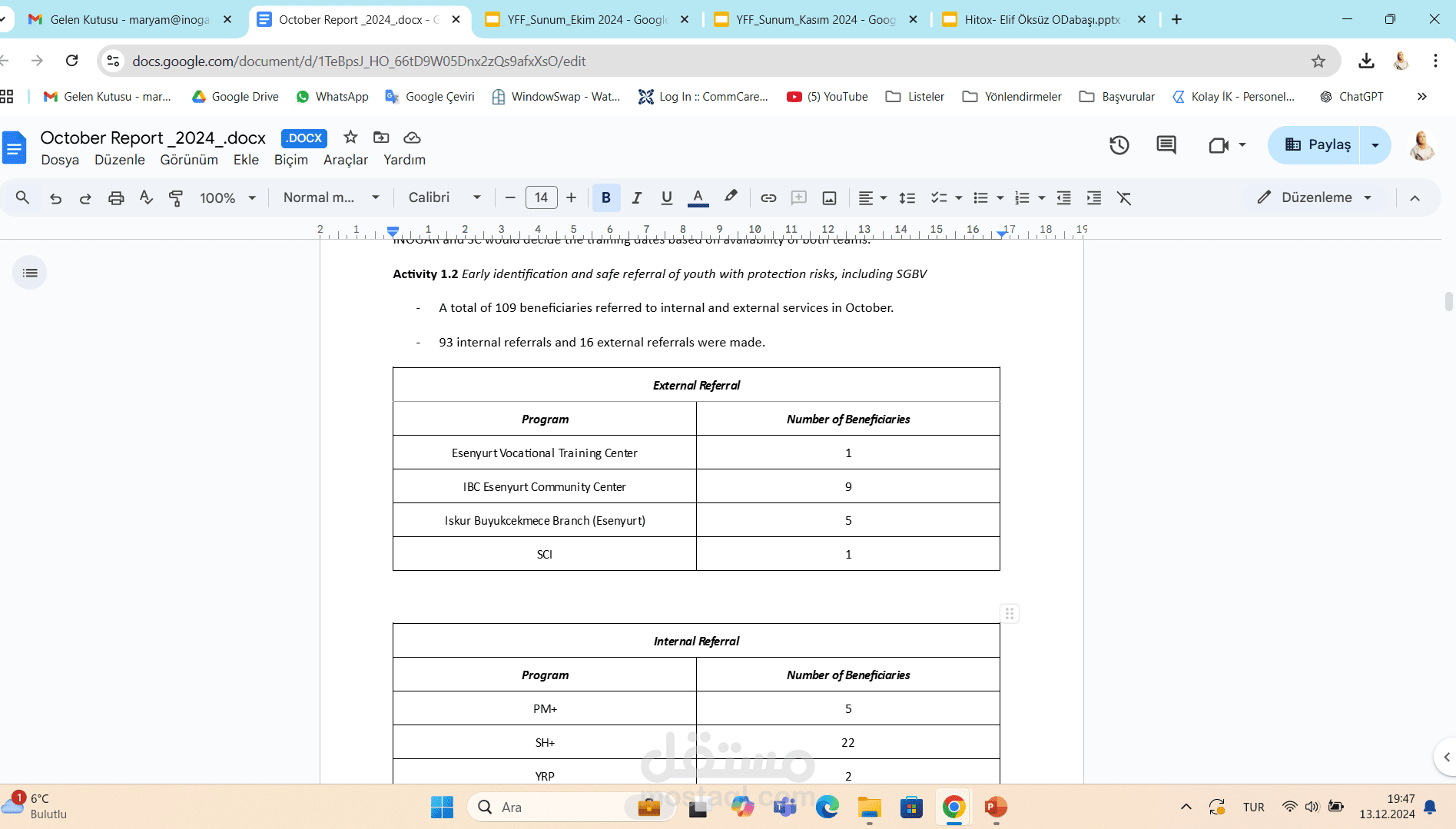
Task: Move document to another folder
Action: coord(381,137)
